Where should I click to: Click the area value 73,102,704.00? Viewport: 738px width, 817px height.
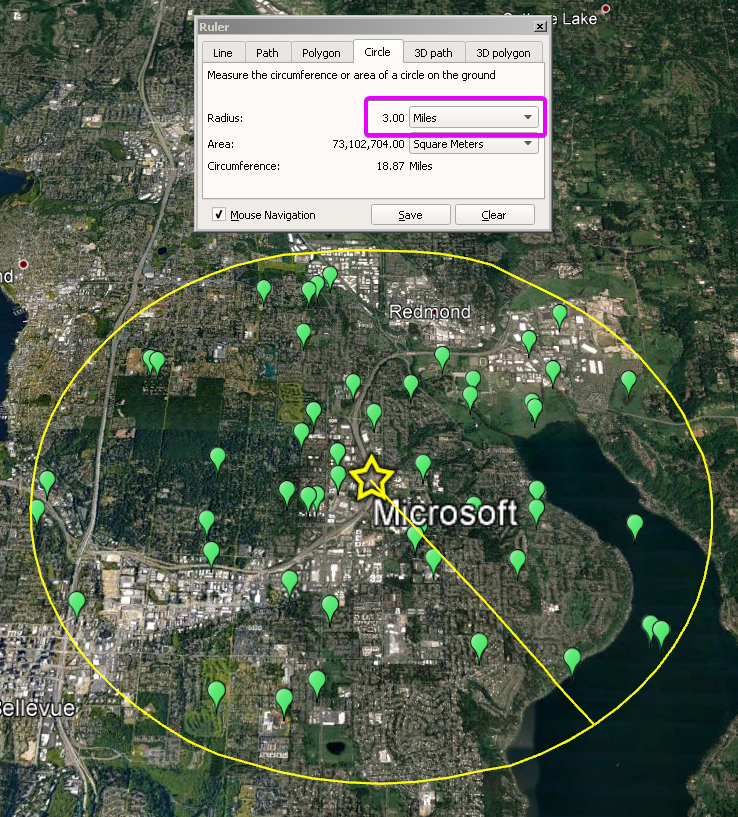368,144
